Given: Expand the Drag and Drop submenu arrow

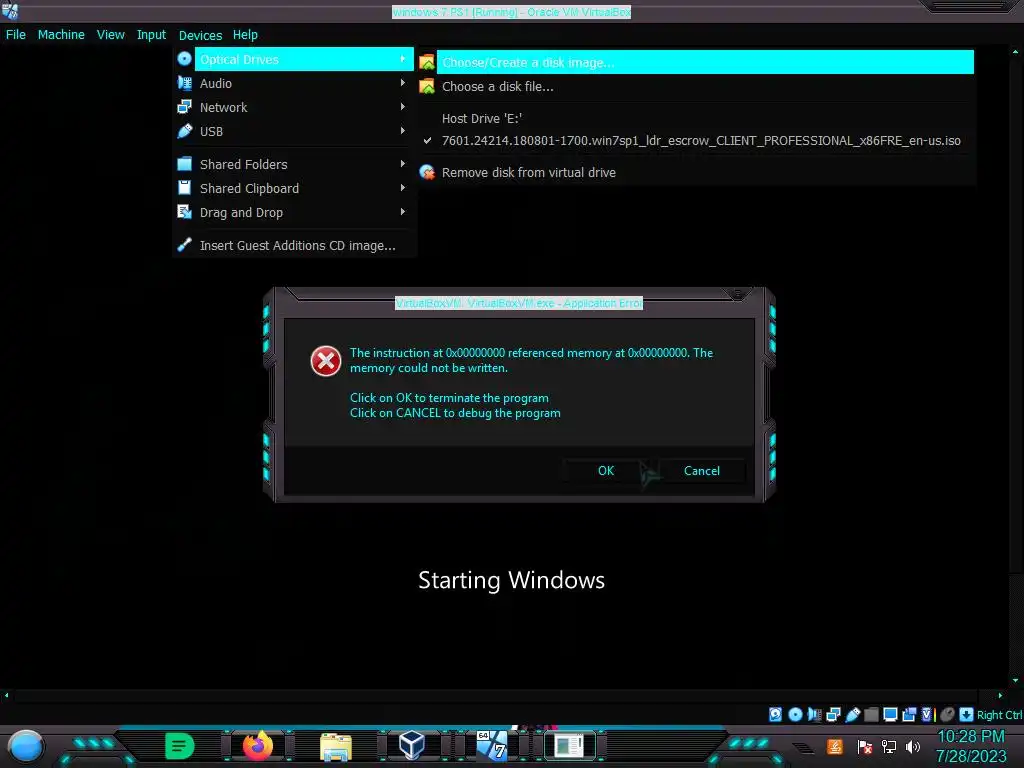Looking at the screenshot, I should 403,212.
